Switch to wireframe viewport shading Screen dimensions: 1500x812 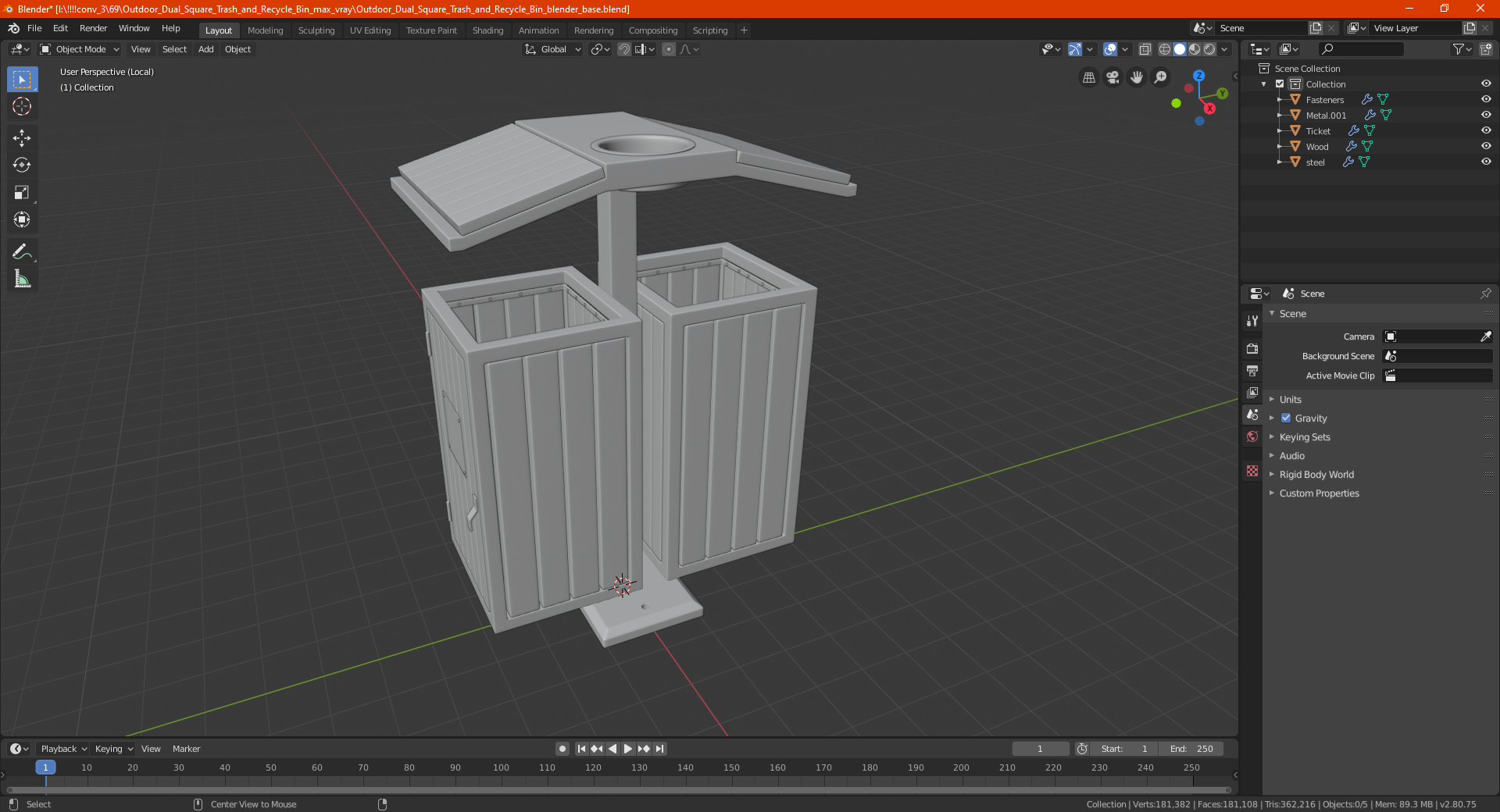click(x=1164, y=49)
